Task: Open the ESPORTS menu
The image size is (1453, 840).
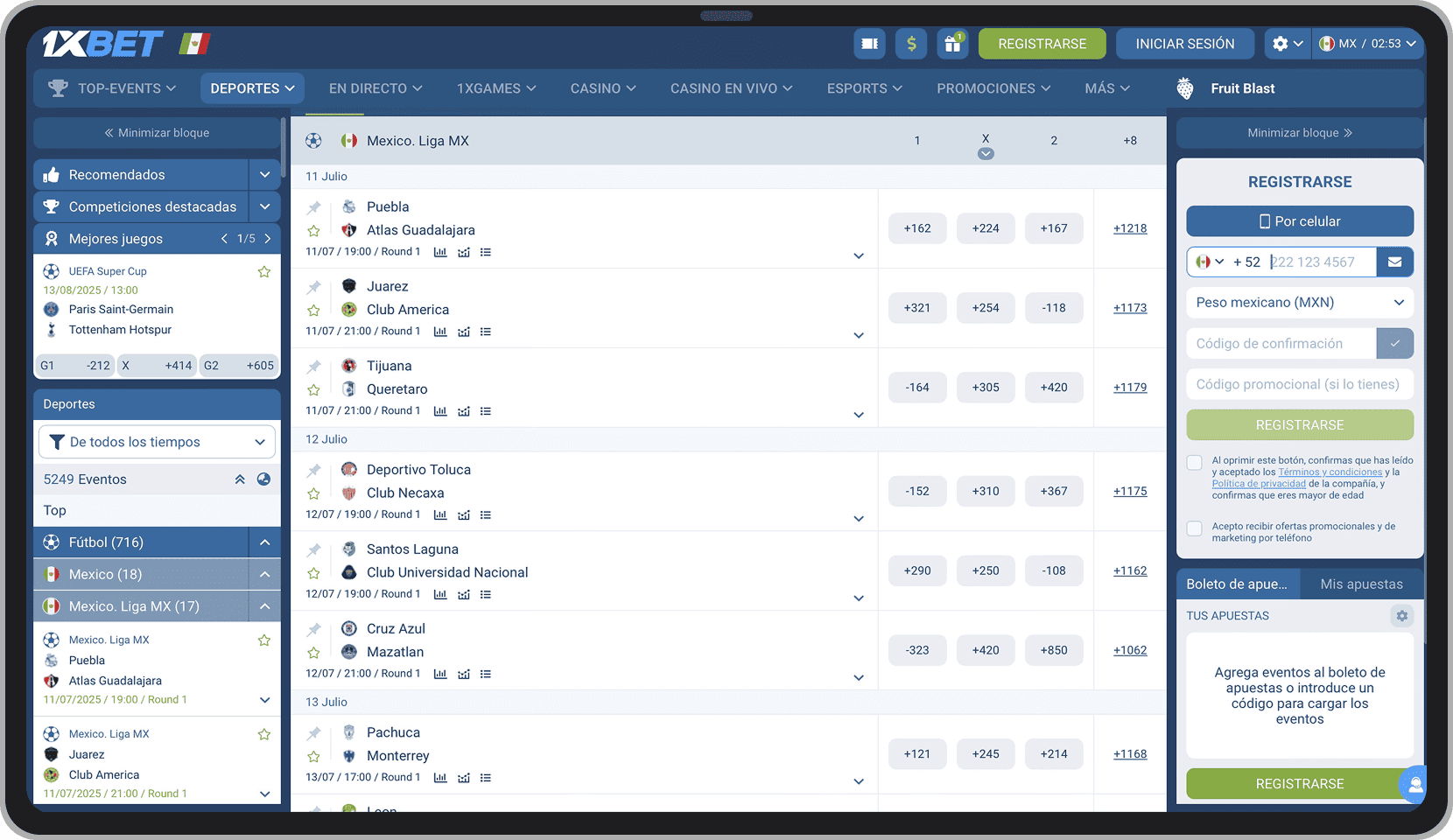Action: (x=864, y=88)
